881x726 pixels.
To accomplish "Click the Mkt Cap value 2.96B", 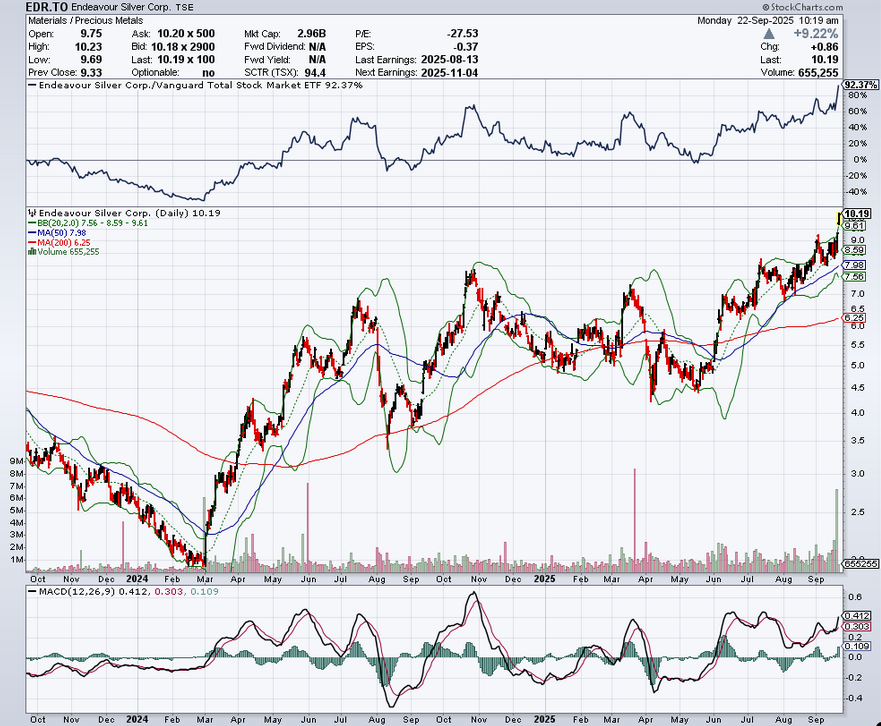I will [311, 34].
